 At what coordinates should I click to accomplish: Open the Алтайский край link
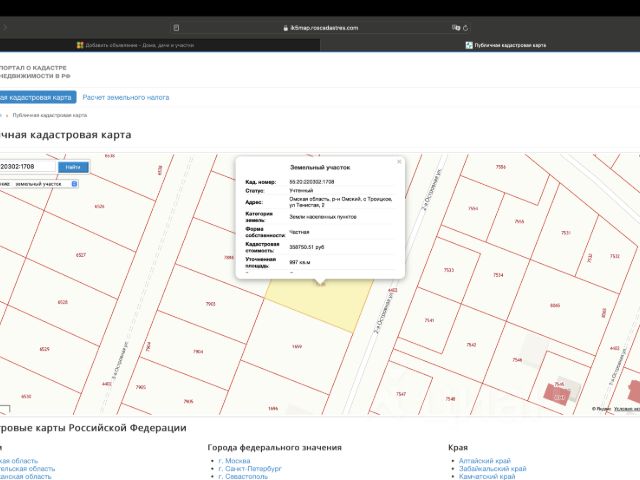pos(485,461)
